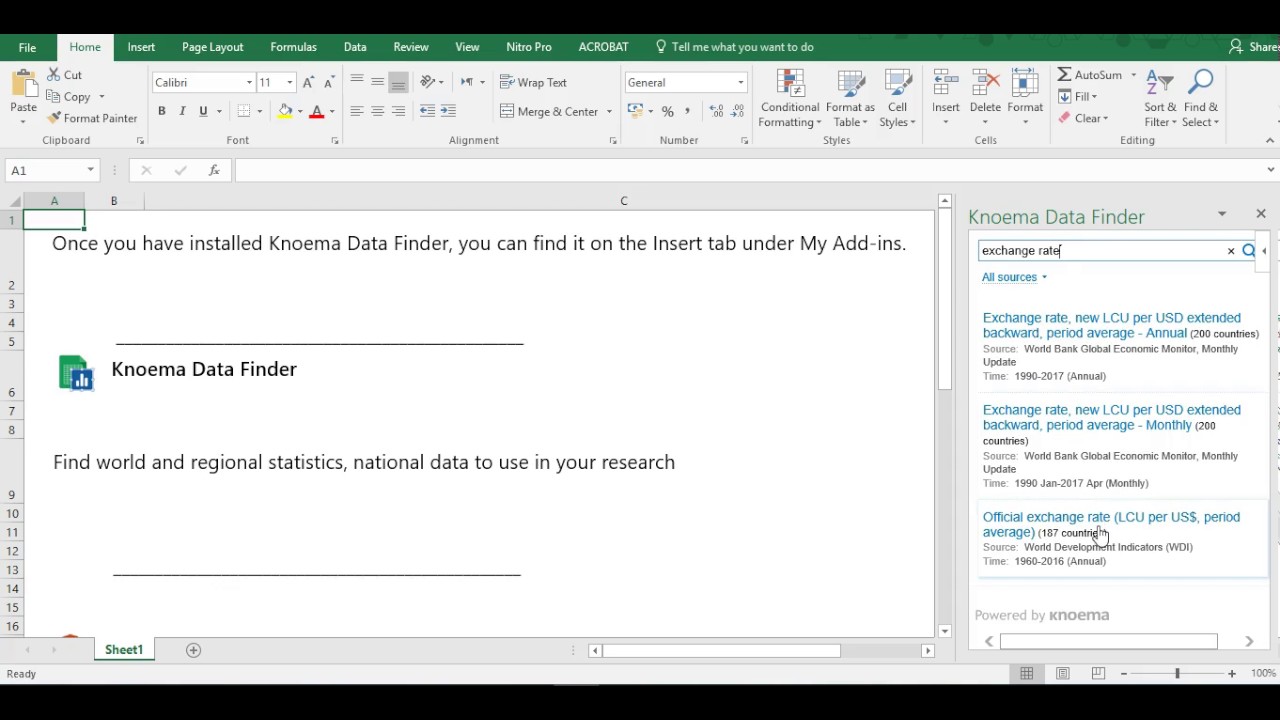1280x720 pixels.
Task: Click the Orientation icon
Action: pos(428,82)
